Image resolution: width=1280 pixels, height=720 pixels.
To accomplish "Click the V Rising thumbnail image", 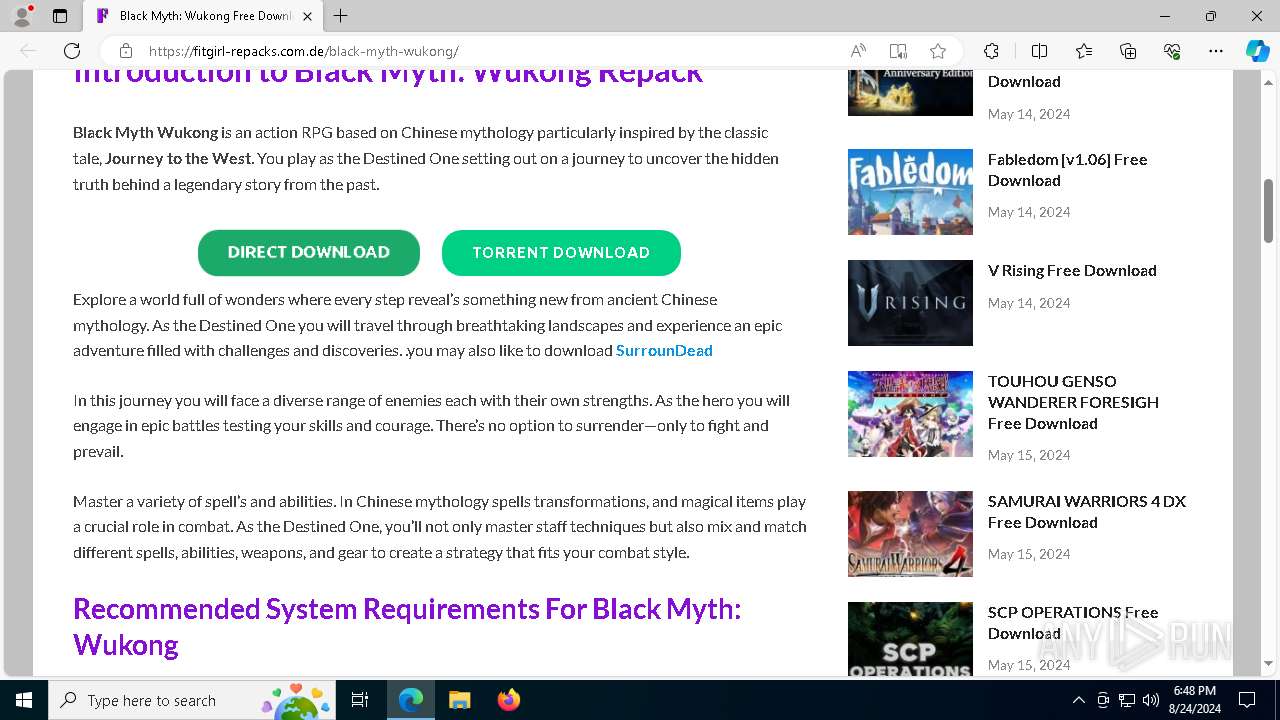I will point(910,303).
